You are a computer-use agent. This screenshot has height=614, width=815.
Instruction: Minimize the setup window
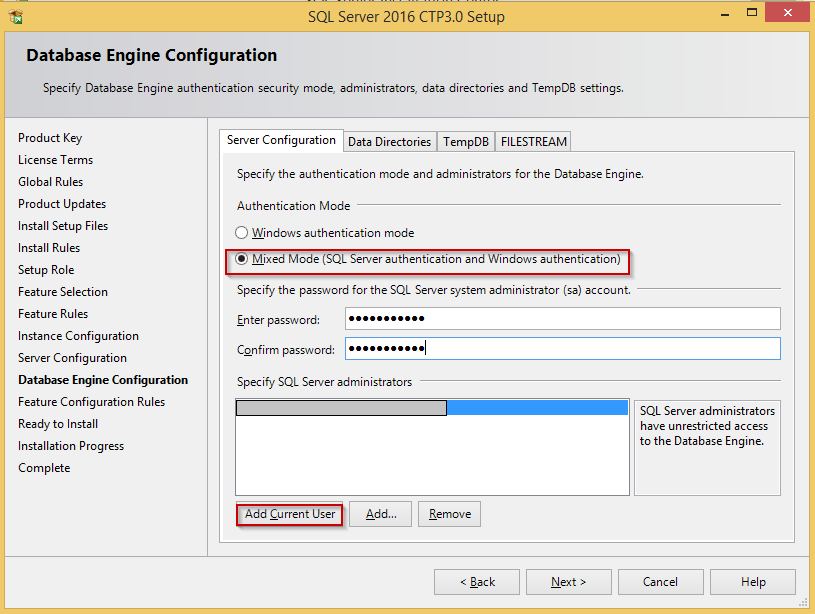725,14
